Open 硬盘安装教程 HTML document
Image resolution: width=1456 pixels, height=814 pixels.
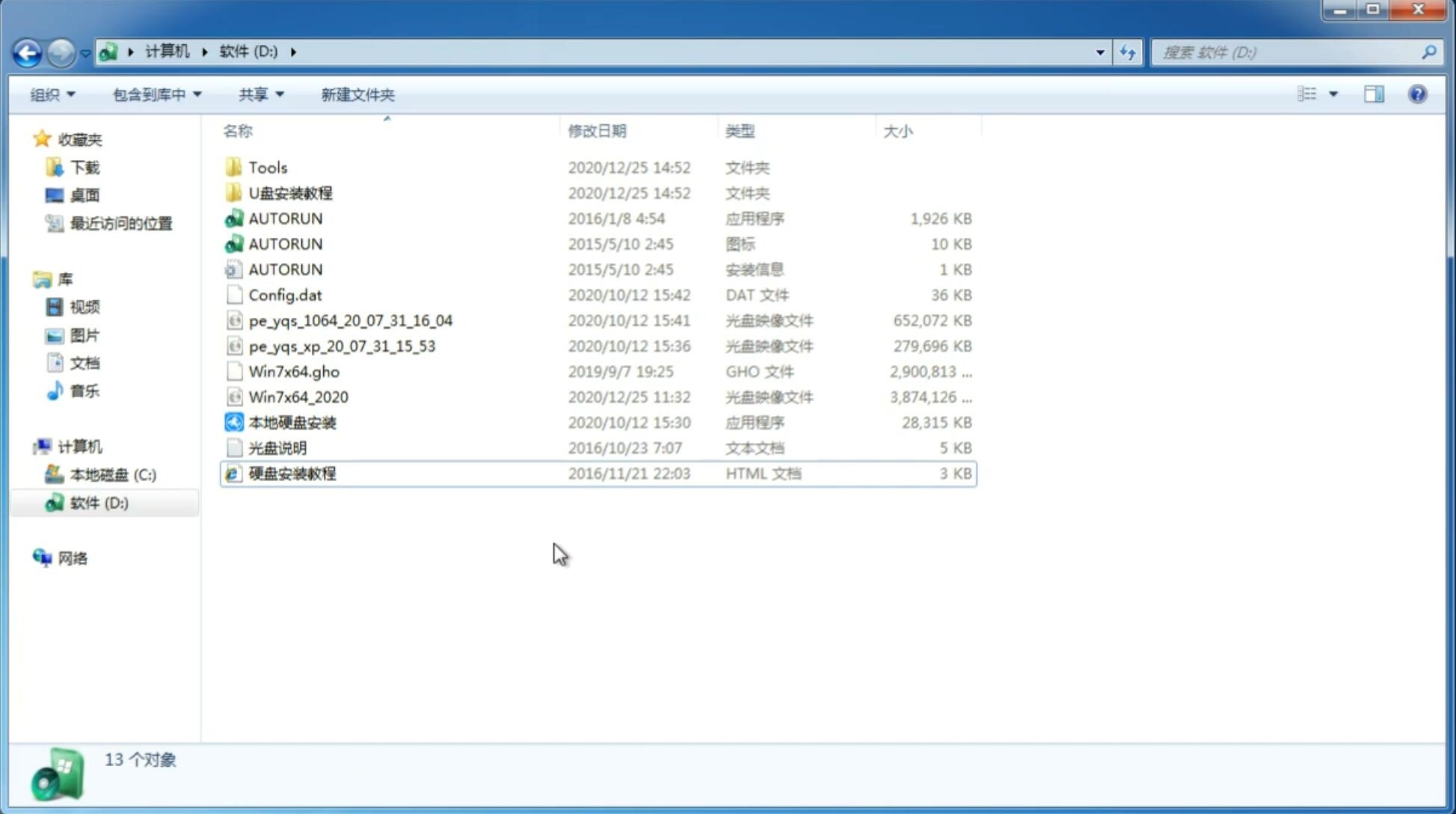pyautogui.click(x=292, y=473)
